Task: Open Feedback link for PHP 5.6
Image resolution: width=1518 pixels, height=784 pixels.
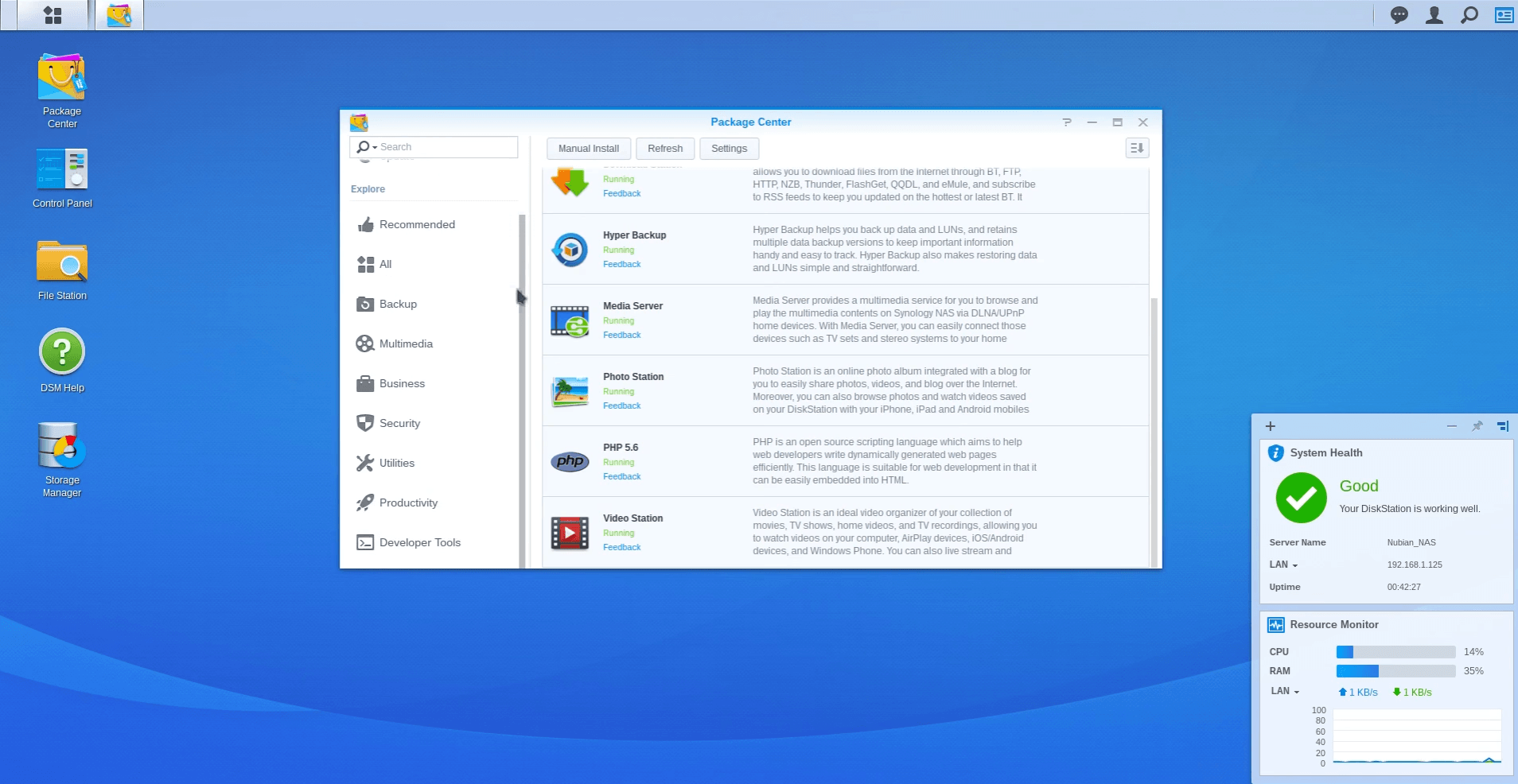Action: click(621, 476)
